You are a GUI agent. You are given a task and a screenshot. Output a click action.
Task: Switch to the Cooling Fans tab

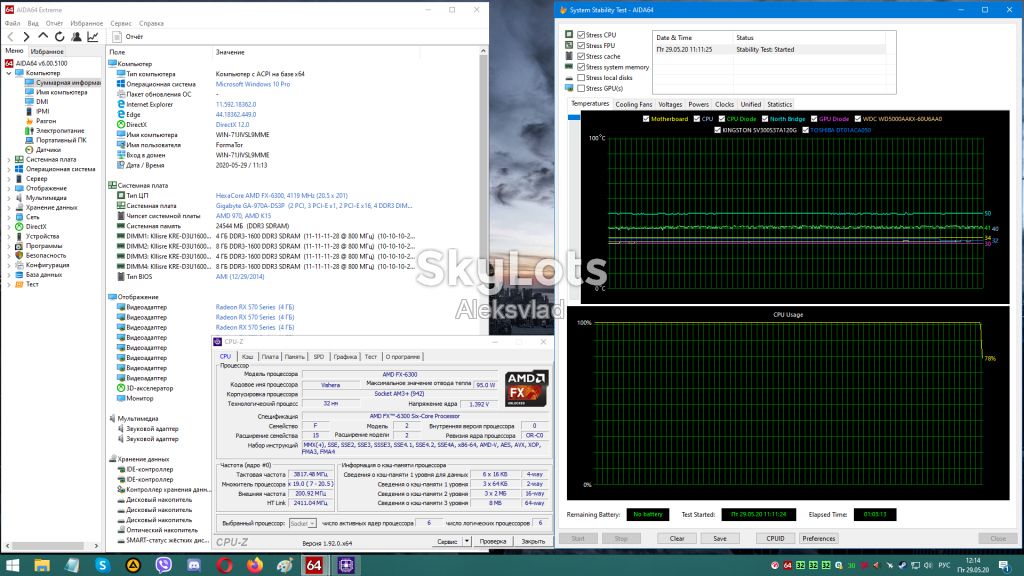(633, 104)
